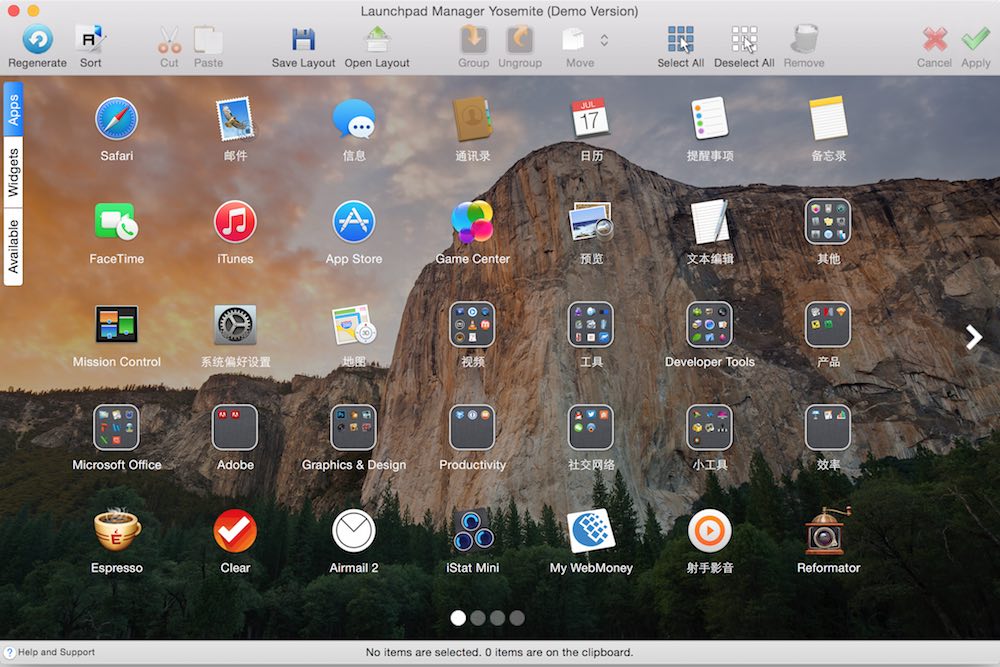Select the Game Center icon

click(x=473, y=221)
